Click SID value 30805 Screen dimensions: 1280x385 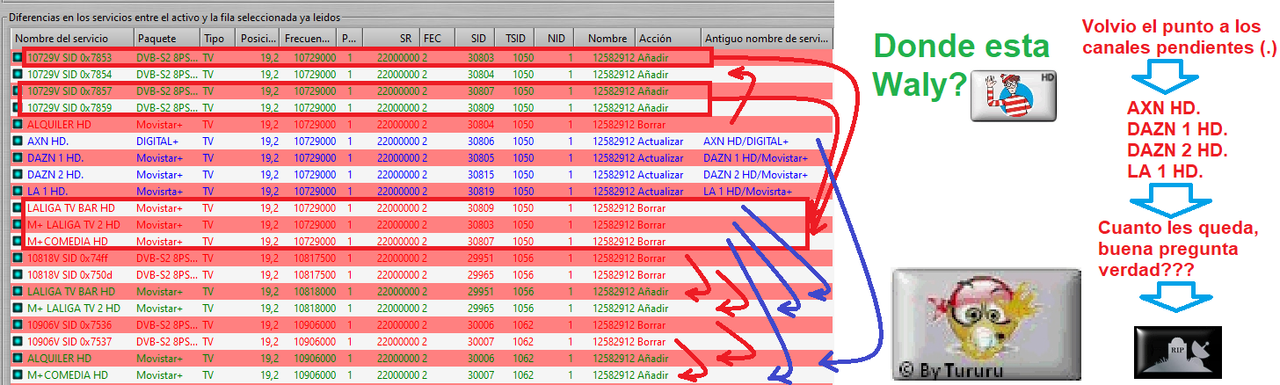[480, 158]
